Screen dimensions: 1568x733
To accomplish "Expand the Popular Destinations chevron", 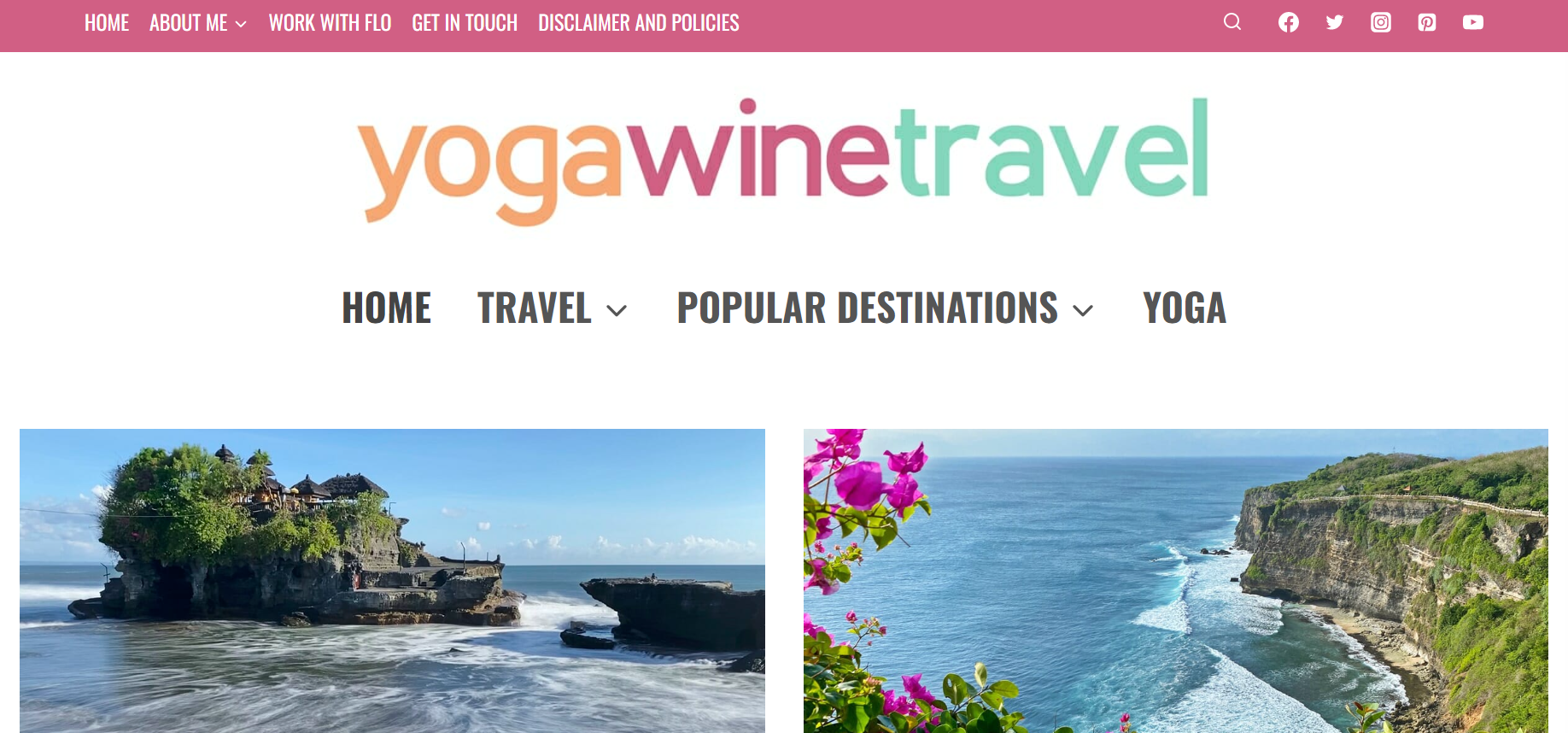I will [1083, 311].
